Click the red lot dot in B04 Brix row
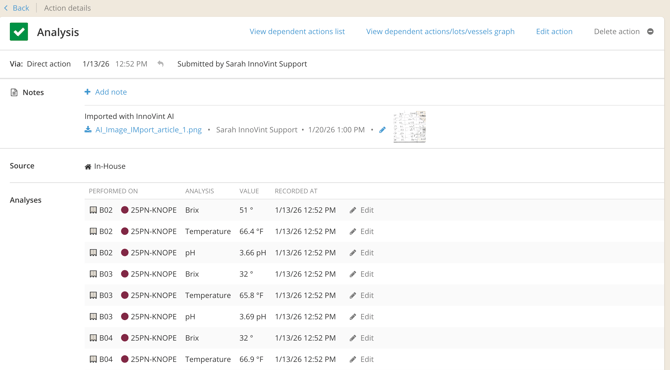The width and height of the screenshot is (670, 370). pos(125,338)
